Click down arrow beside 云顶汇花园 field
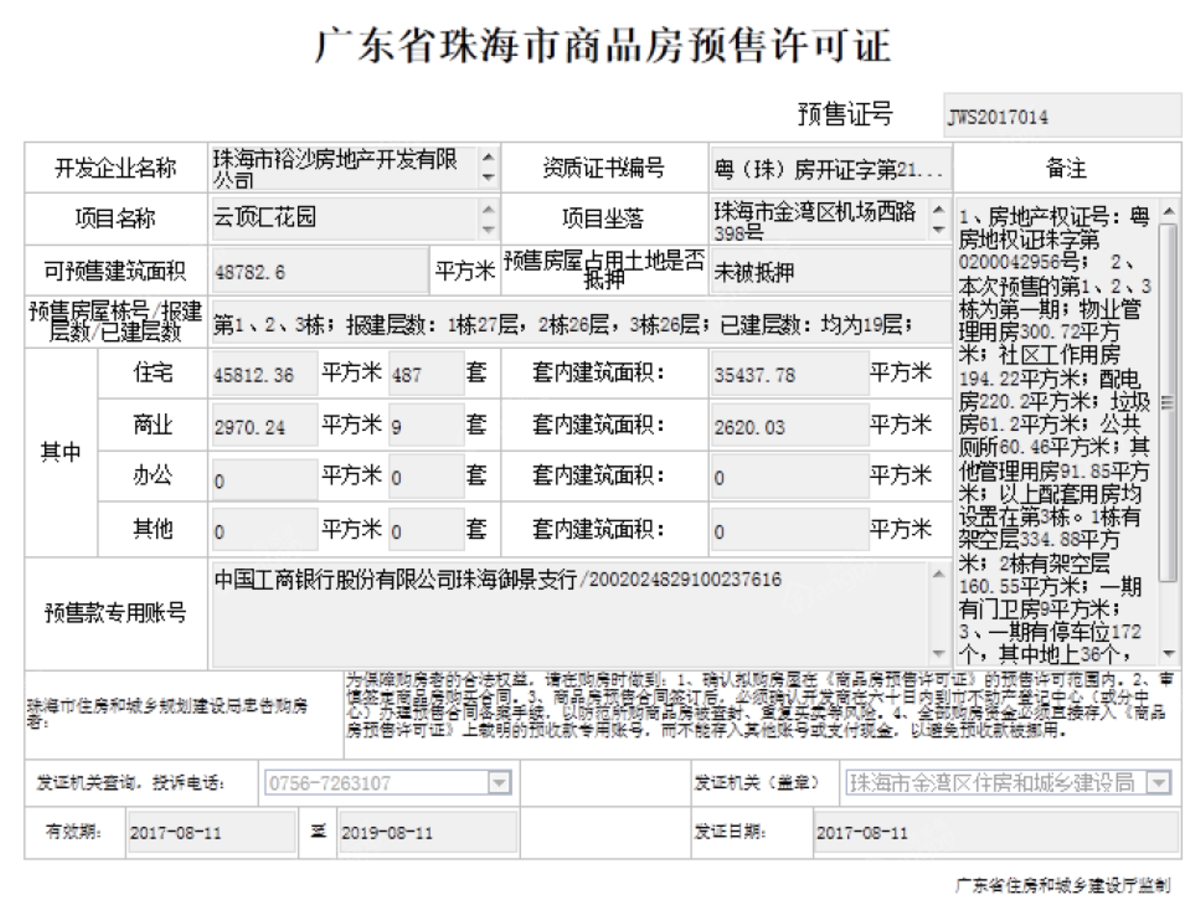The image size is (1200, 900). (487, 229)
